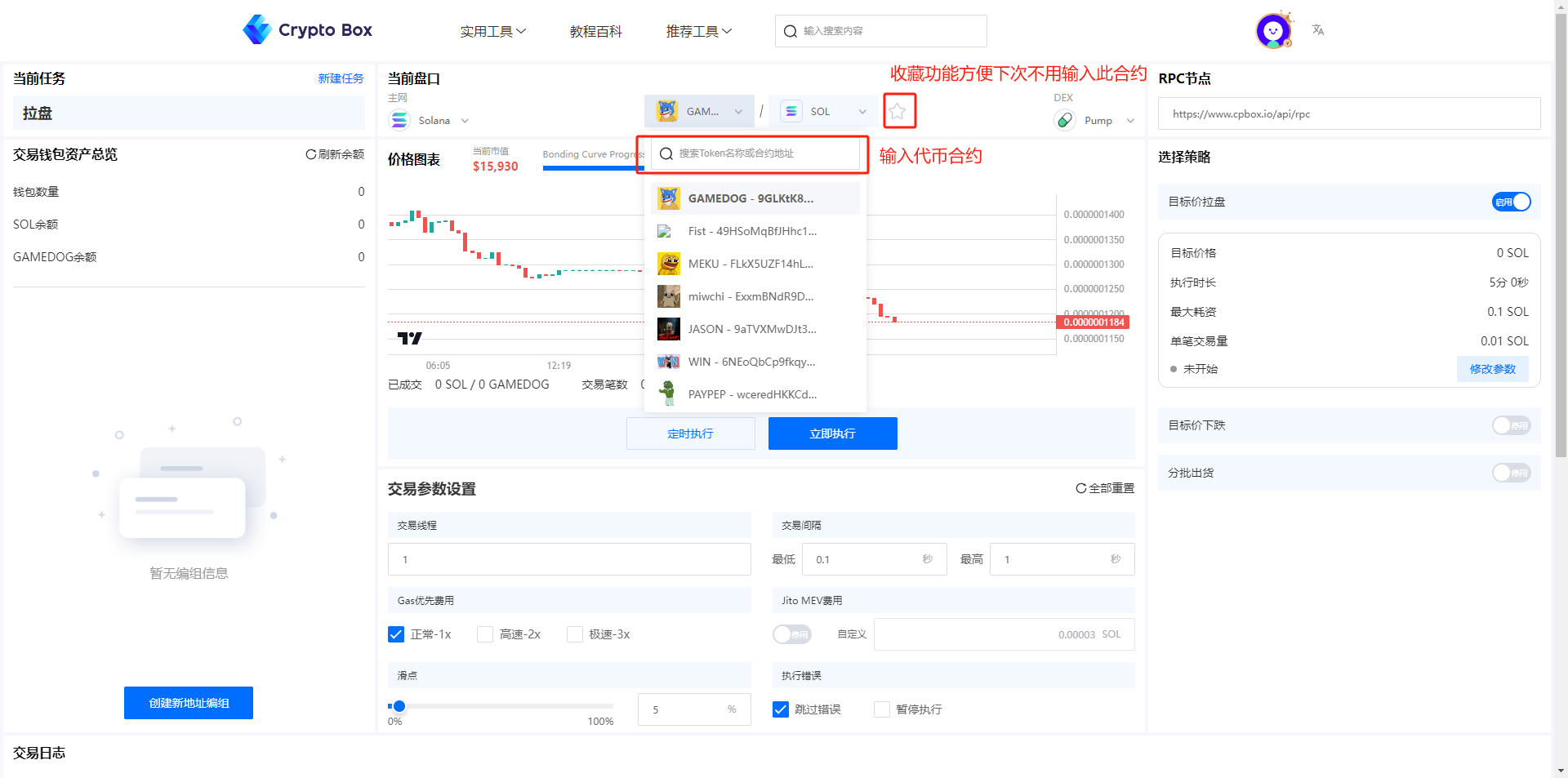Click the Crypto Box logo
This screenshot has width=1568, height=778.
307,30
